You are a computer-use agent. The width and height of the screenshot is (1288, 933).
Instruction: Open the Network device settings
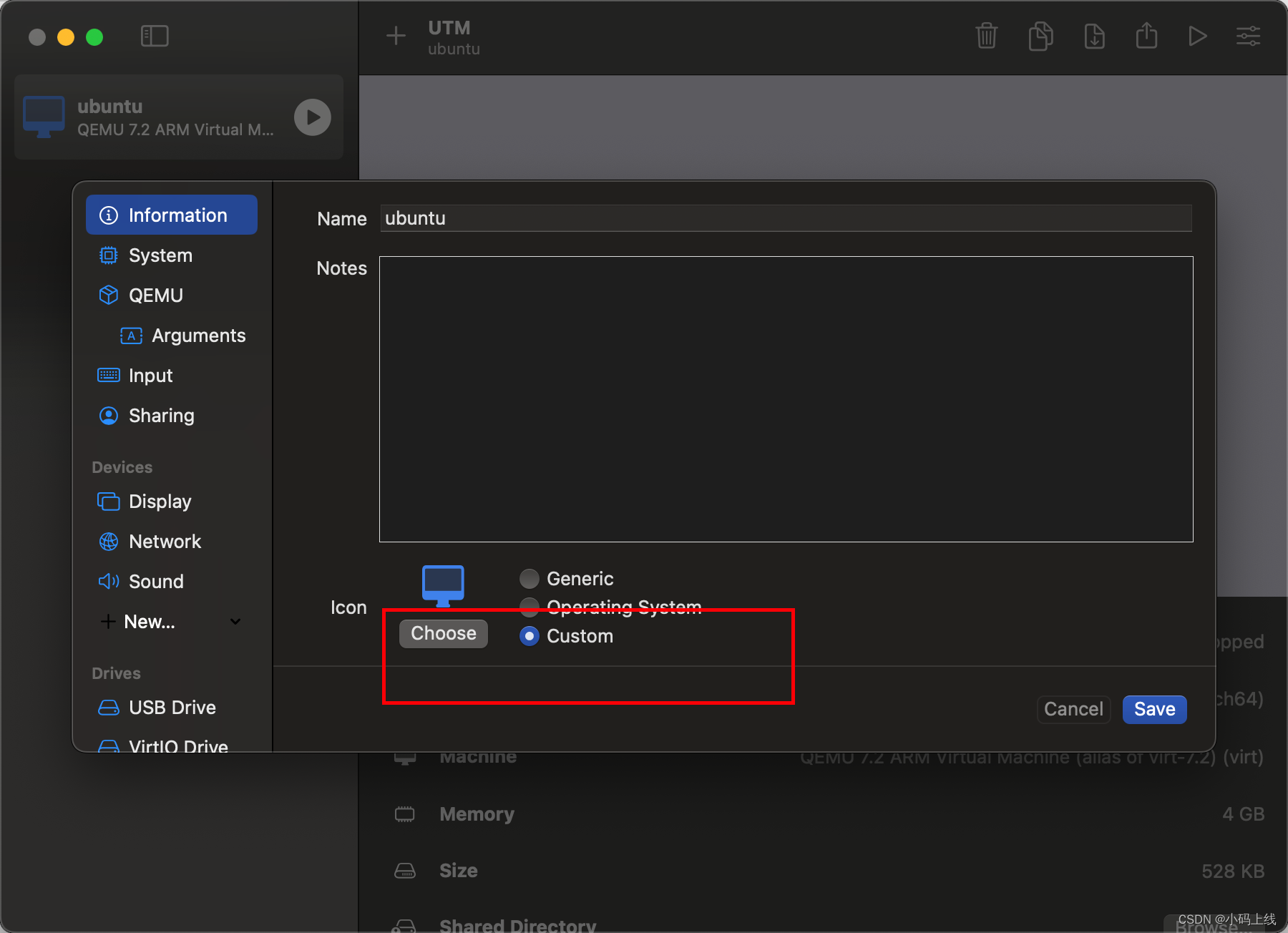172,542
